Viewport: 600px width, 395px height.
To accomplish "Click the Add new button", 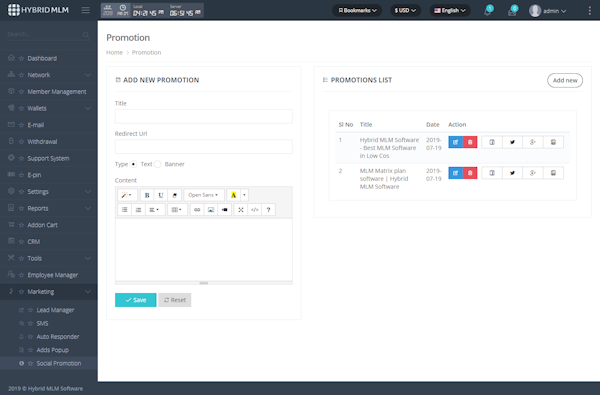I will (x=565, y=80).
